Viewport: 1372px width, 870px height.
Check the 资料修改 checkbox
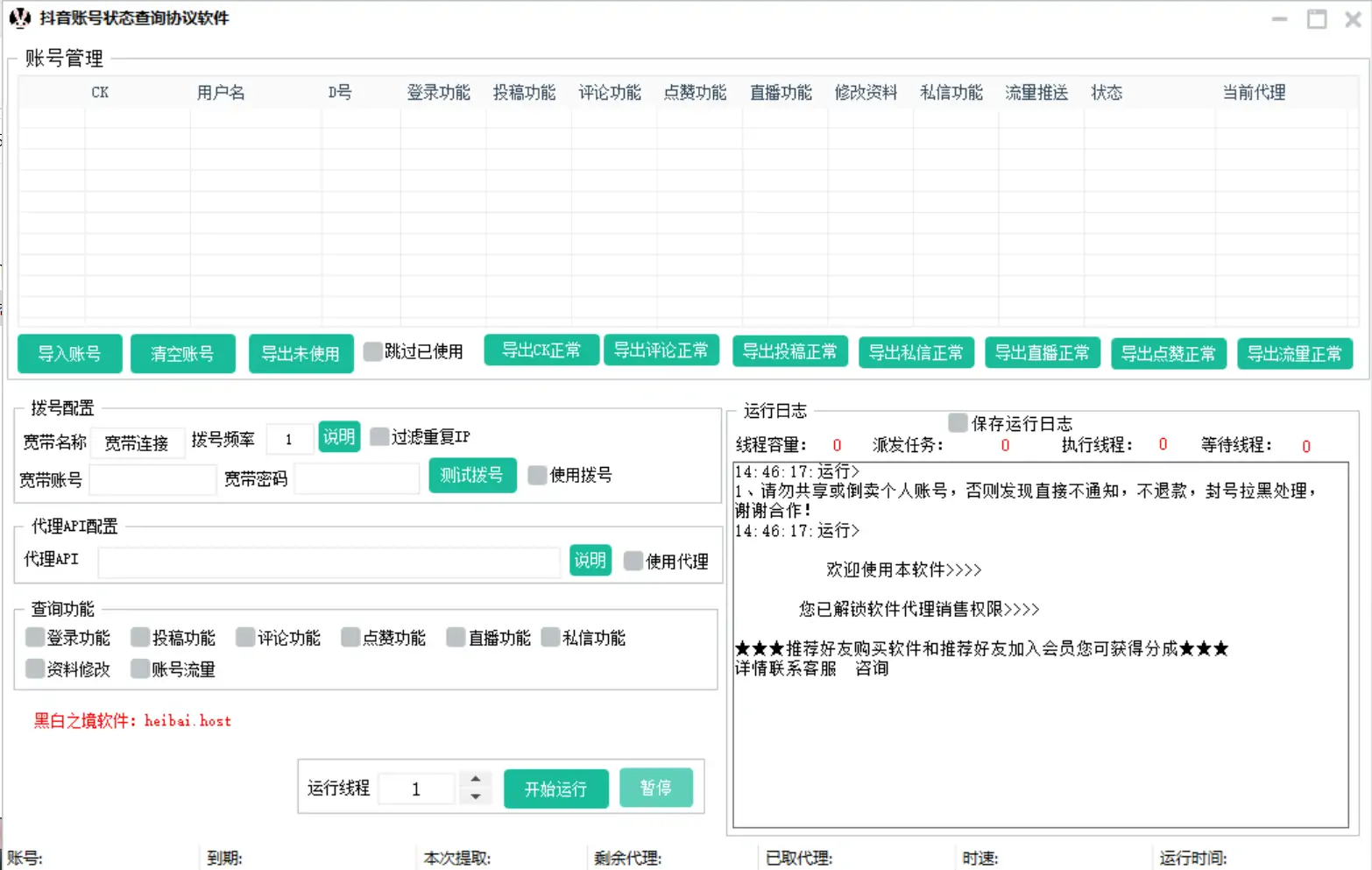click(35, 668)
